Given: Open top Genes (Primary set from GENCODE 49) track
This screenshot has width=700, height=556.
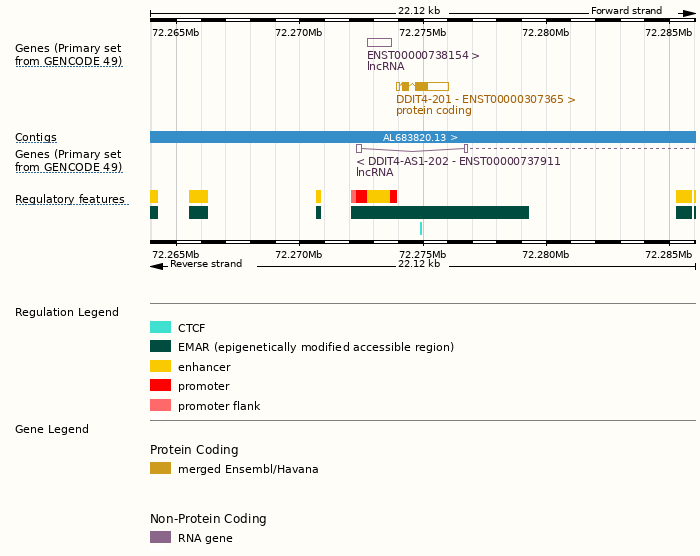Looking at the screenshot, I should (68, 55).
